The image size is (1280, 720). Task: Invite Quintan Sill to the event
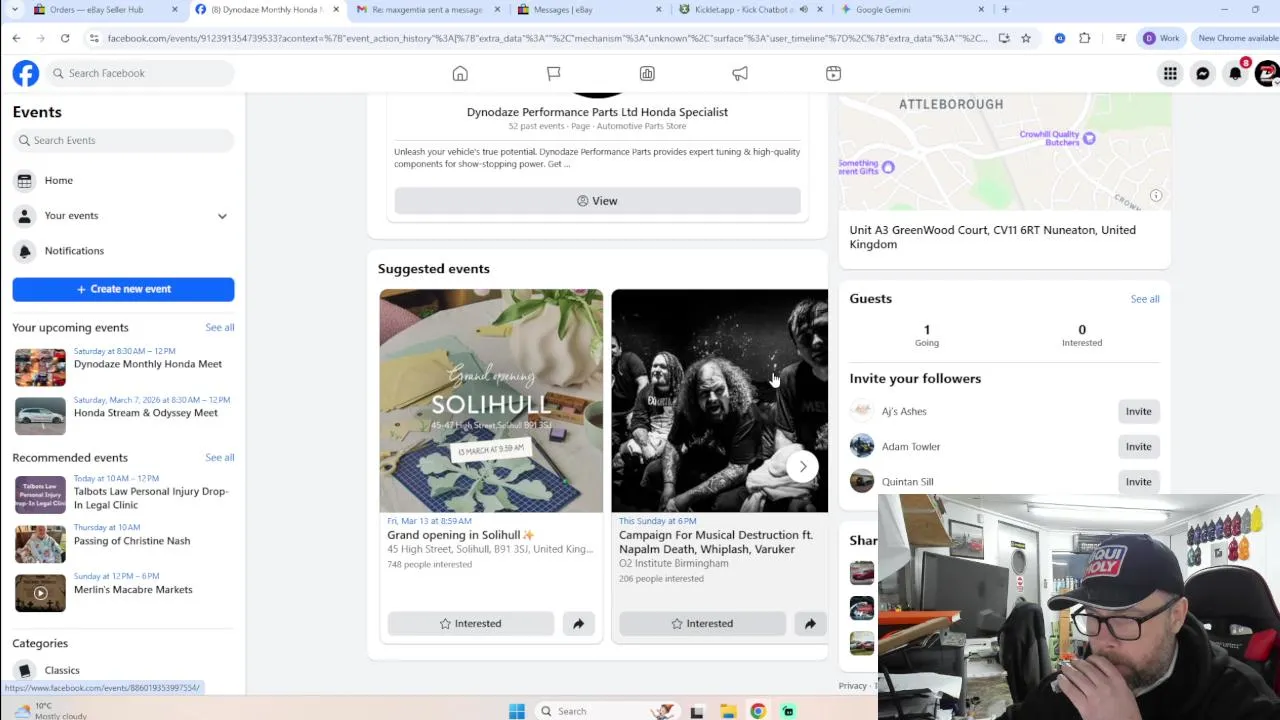point(1138,481)
